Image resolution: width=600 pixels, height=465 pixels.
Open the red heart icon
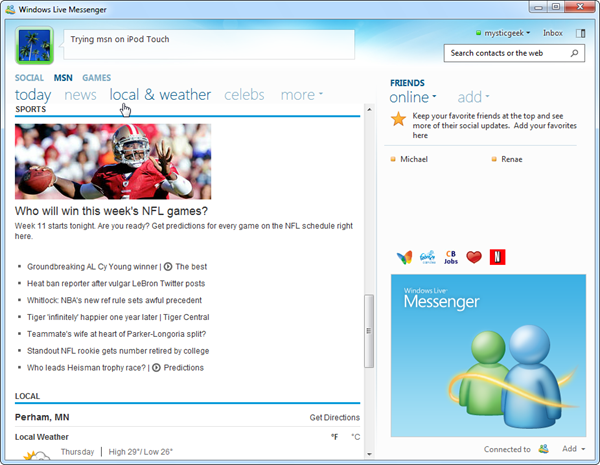(474, 257)
